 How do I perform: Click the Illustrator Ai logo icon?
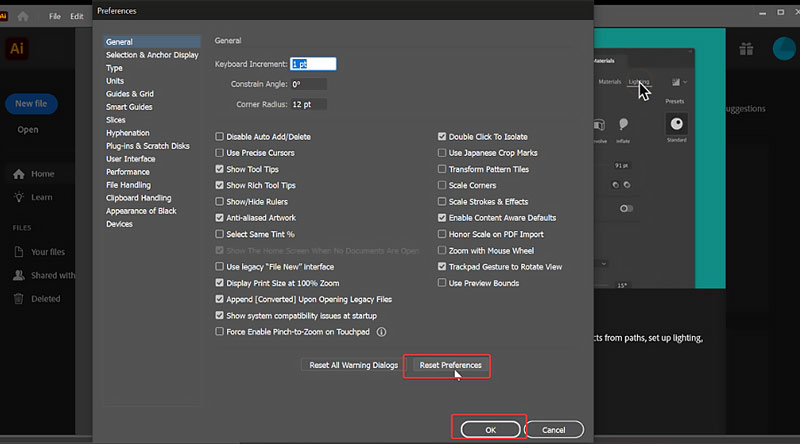[17, 48]
